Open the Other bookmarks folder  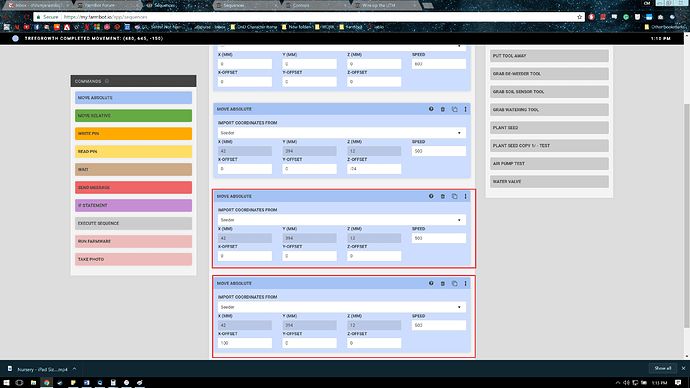(664, 27)
